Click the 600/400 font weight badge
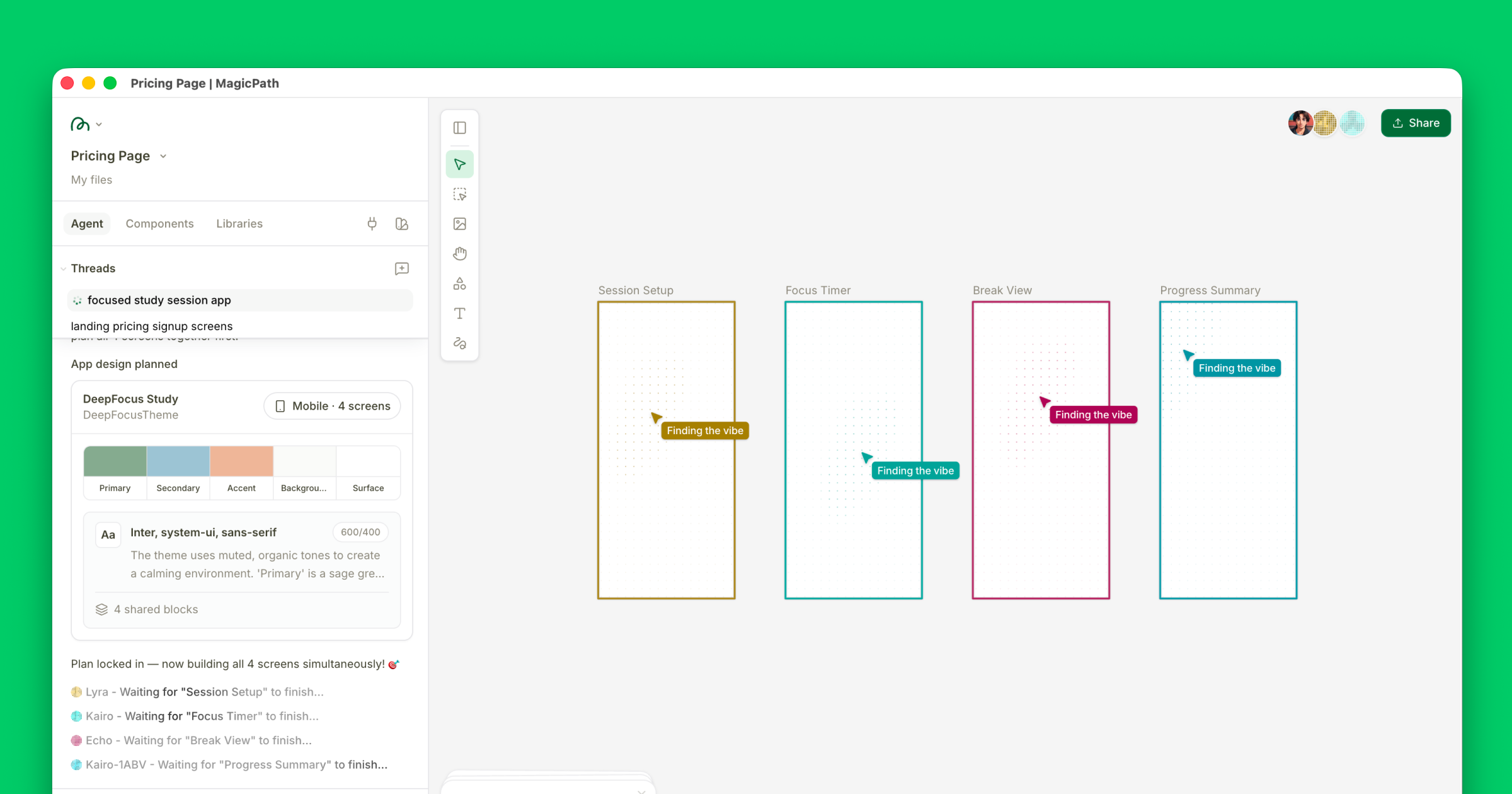Screen dimensions: 1512x794 tap(360, 532)
